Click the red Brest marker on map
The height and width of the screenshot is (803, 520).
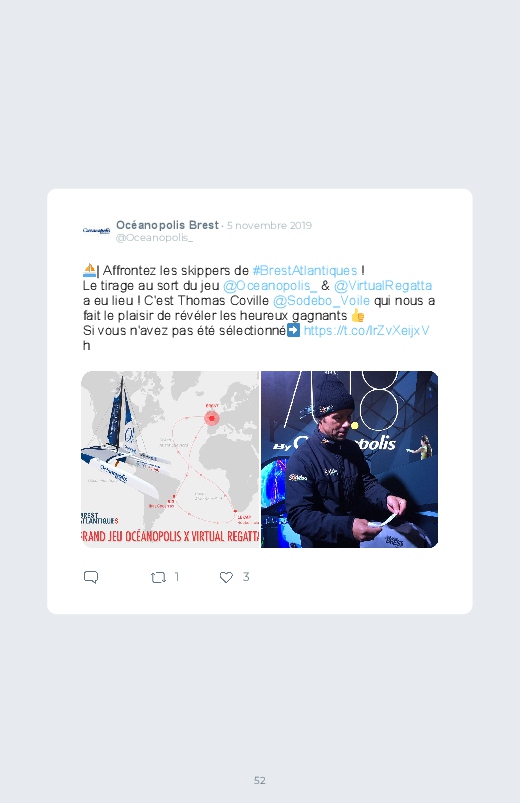(212, 418)
